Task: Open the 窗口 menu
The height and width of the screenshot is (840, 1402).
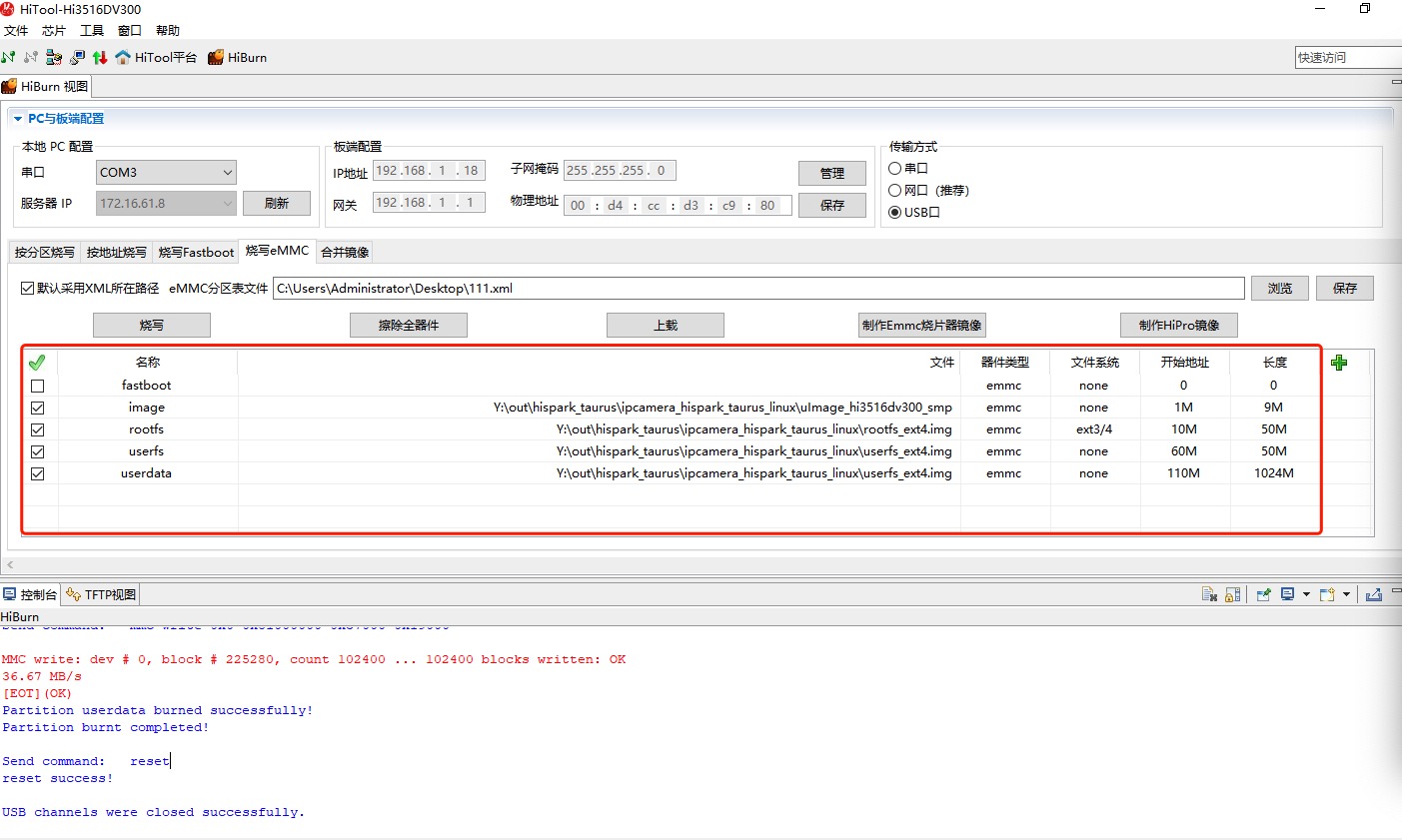Action: [130, 30]
